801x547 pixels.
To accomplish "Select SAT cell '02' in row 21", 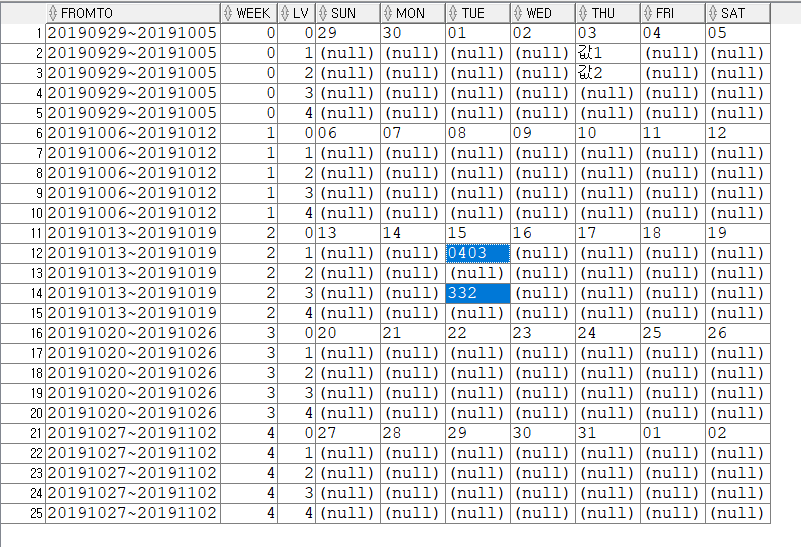I will click(x=738, y=434).
